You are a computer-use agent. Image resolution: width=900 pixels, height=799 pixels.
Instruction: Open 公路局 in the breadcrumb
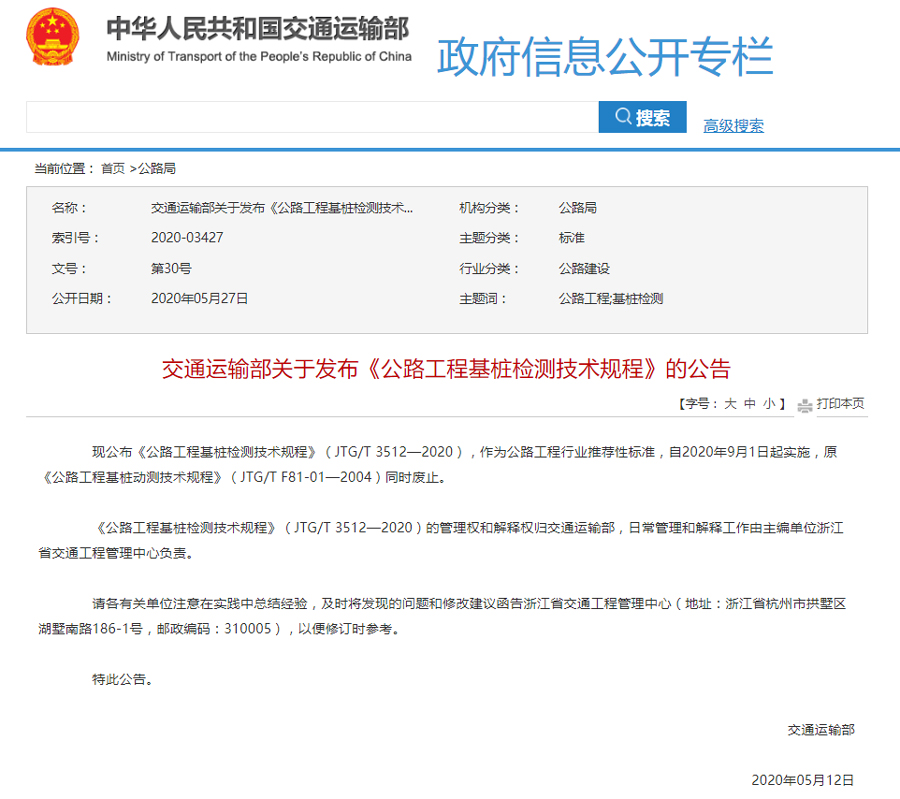coord(157,168)
